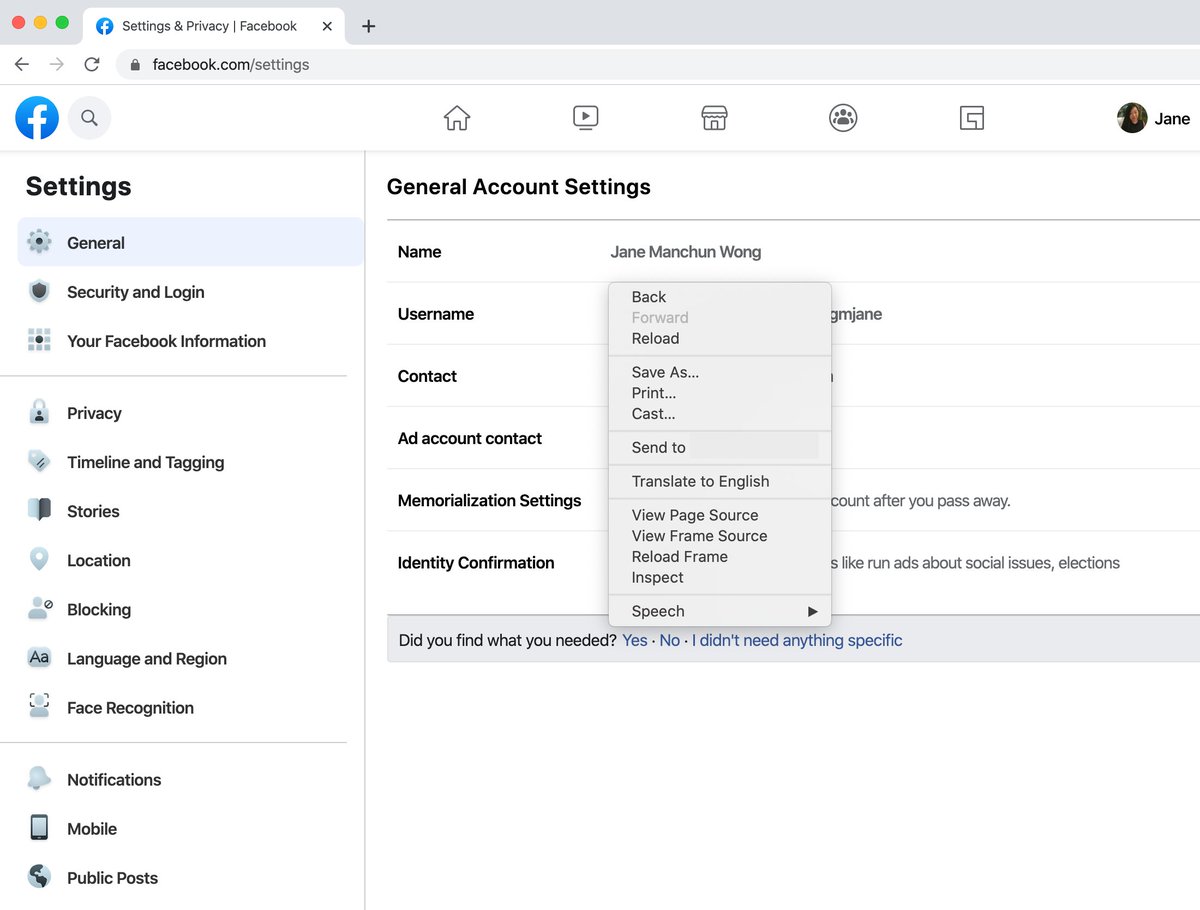Click the Language and Region Aa icon
This screenshot has width=1200, height=910.
[x=39, y=657]
